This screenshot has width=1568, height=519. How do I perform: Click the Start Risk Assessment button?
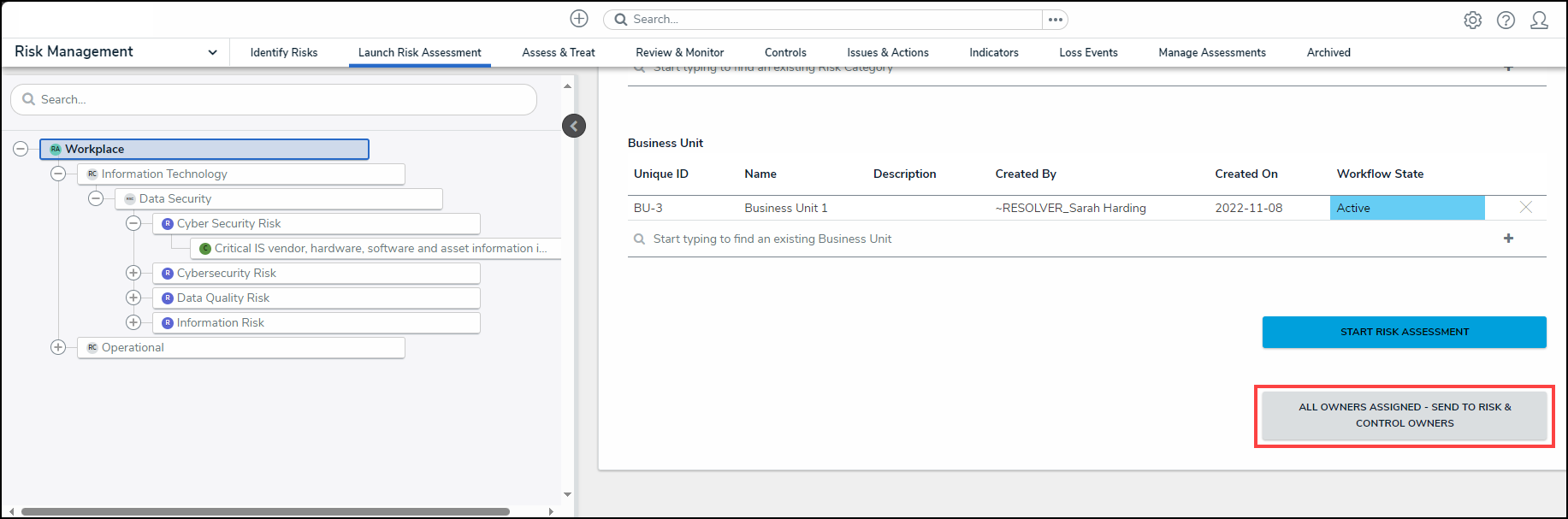[1404, 332]
